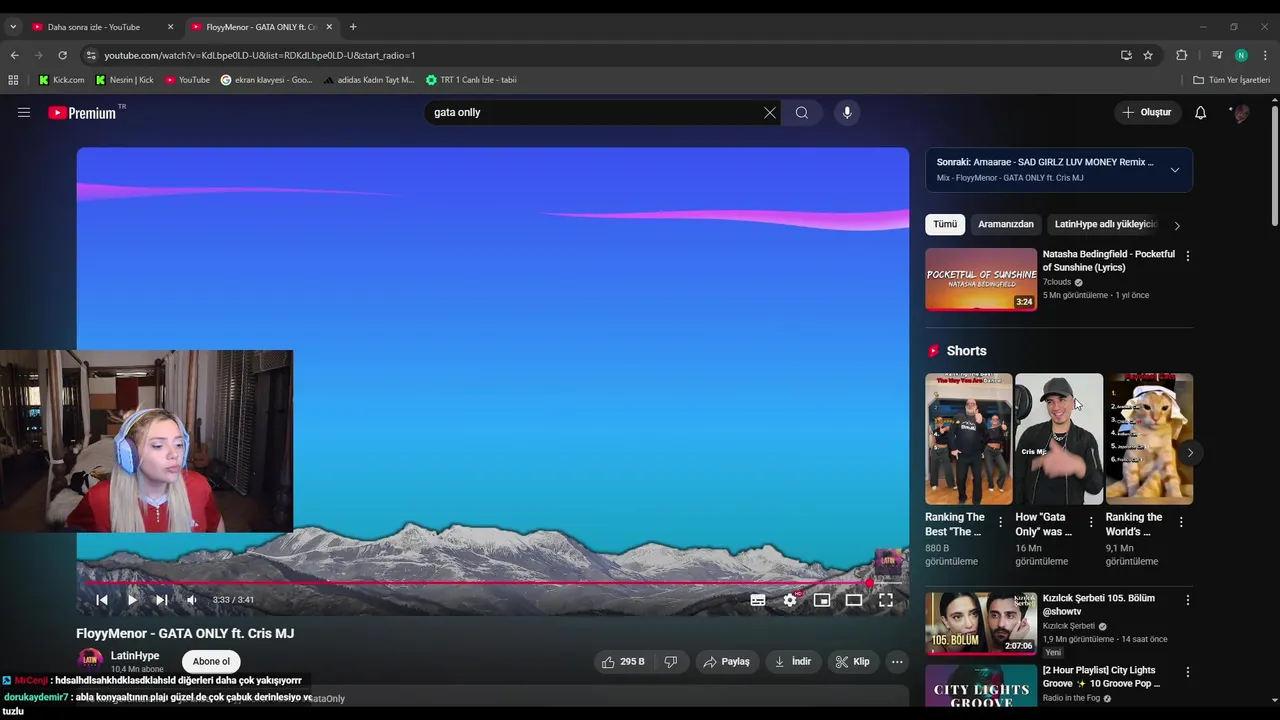Open Ranking the World's cat short
Screen dimensions: 1280x720
[x=1149, y=439]
